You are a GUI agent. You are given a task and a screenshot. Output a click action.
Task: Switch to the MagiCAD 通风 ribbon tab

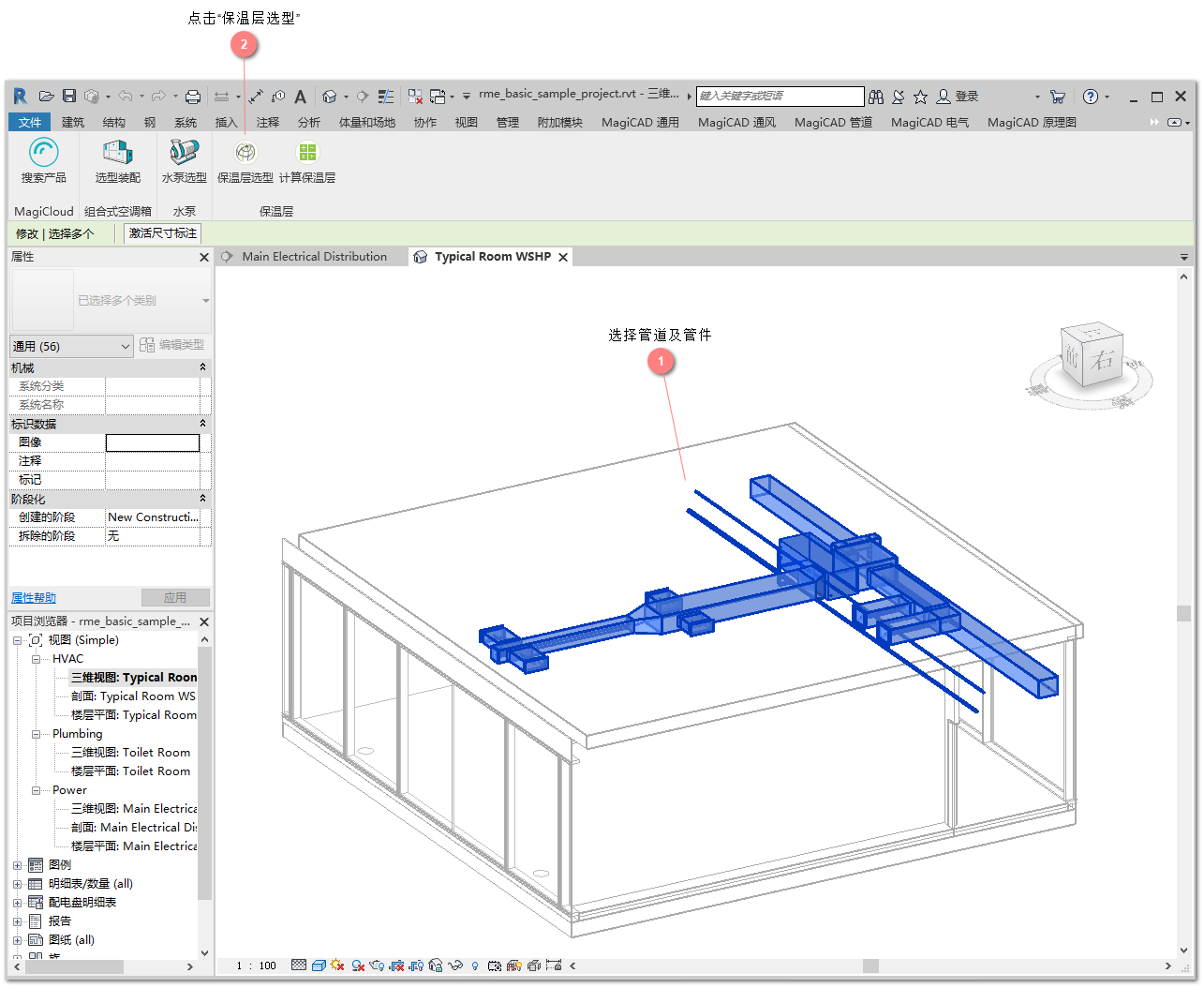coord(736,122)
